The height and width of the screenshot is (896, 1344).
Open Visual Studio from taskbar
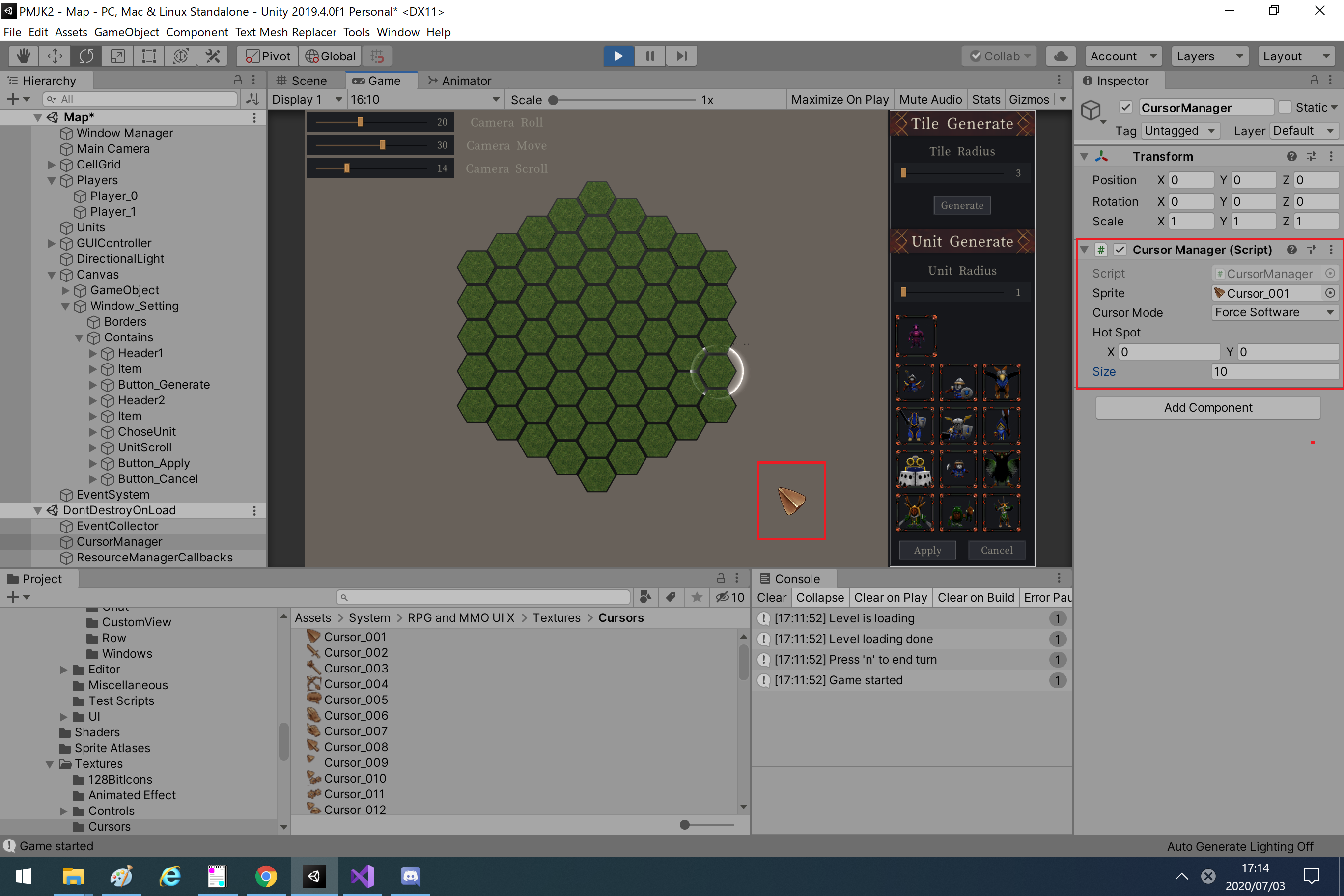coord(363,876)
